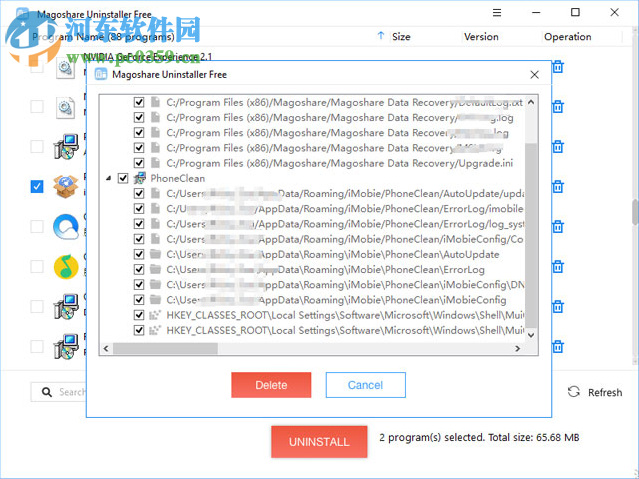Click the horizontal scrollbar thumb

[x=165, y=349]
